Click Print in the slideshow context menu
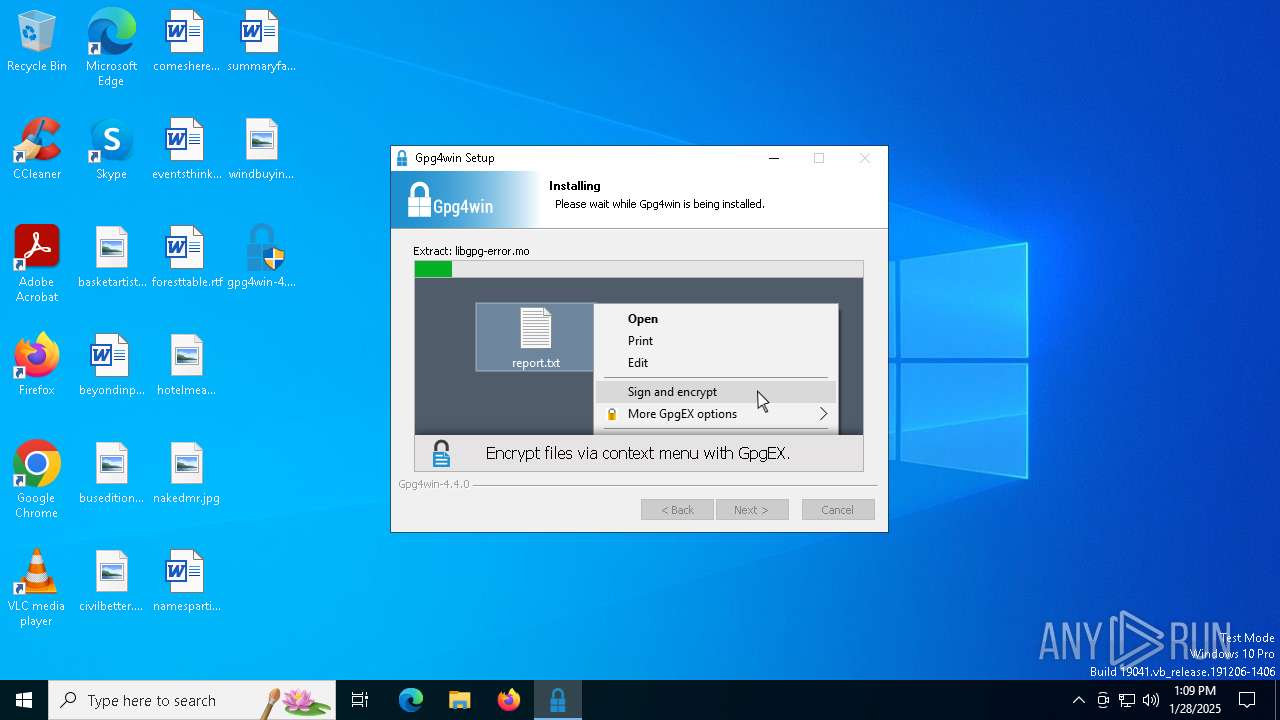Image resolution: width=1280 pixels, height=720 pixels. (640, 341)
